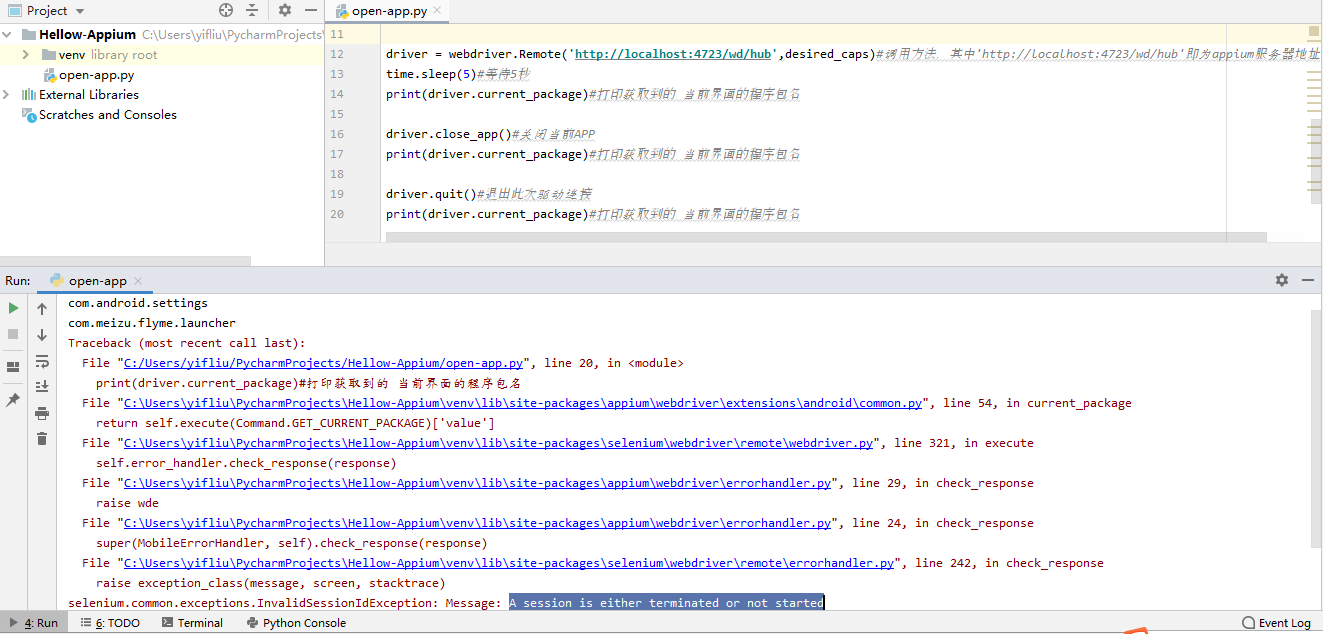The width and height of the screenshot is (1323, 634).
Task: Toggle pin tab on the run console
Action: click(x=13, y=400)
